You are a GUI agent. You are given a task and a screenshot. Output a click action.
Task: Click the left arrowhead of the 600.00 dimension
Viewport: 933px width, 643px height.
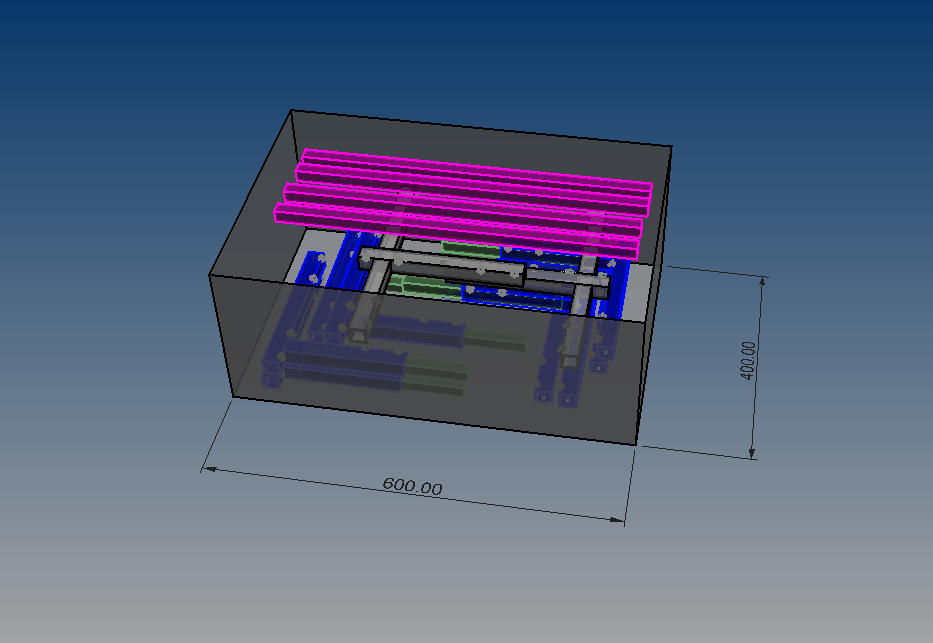point(206,468)
